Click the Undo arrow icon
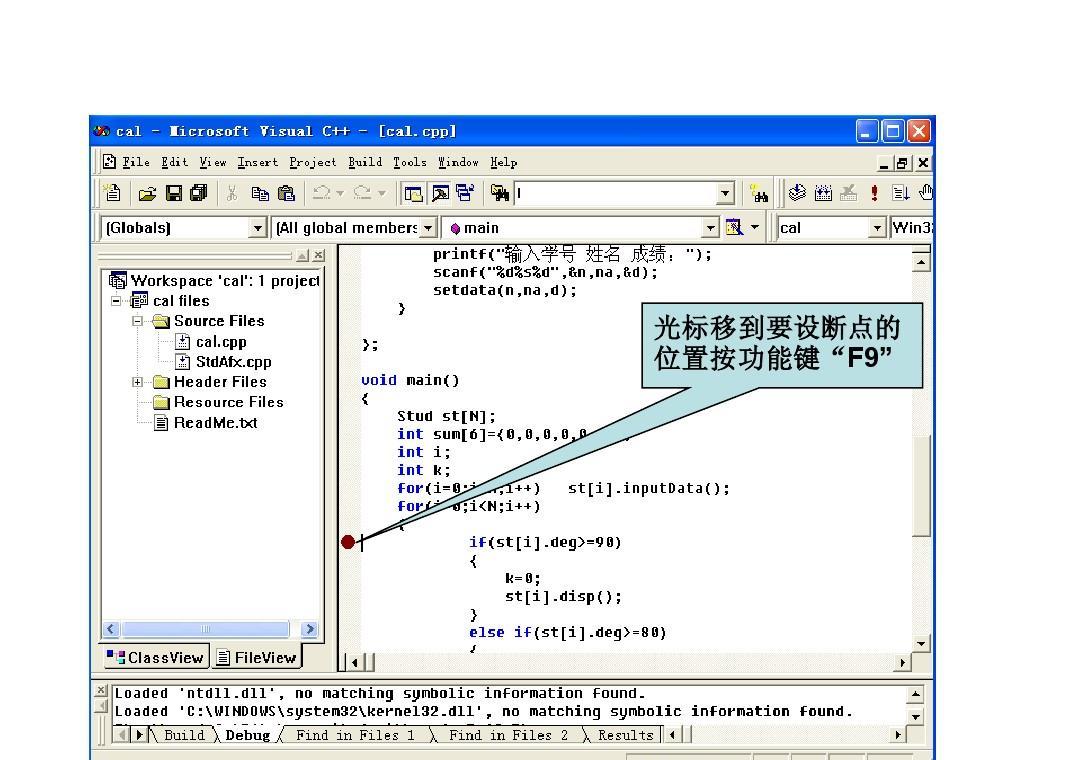The image size is (1080, 760). tap(321, 194)
